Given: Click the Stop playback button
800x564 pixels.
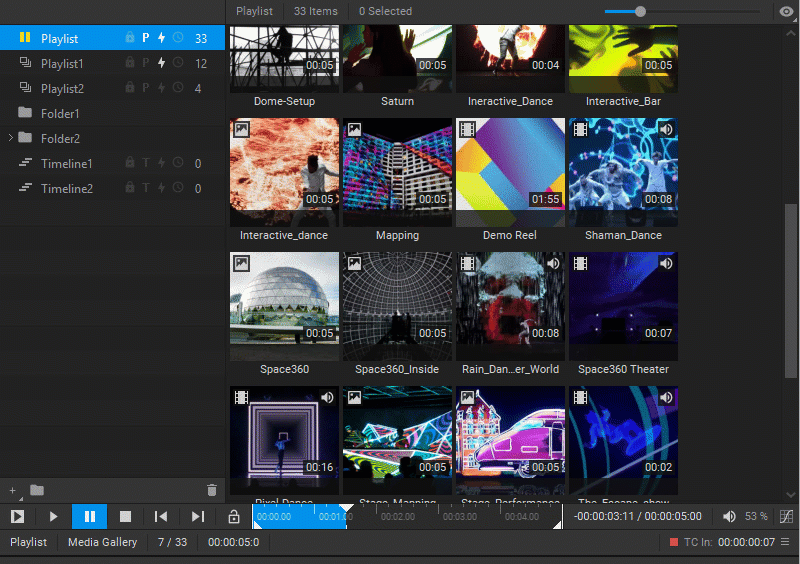Looking at the screenshot, I should click(x=125, y=517).
